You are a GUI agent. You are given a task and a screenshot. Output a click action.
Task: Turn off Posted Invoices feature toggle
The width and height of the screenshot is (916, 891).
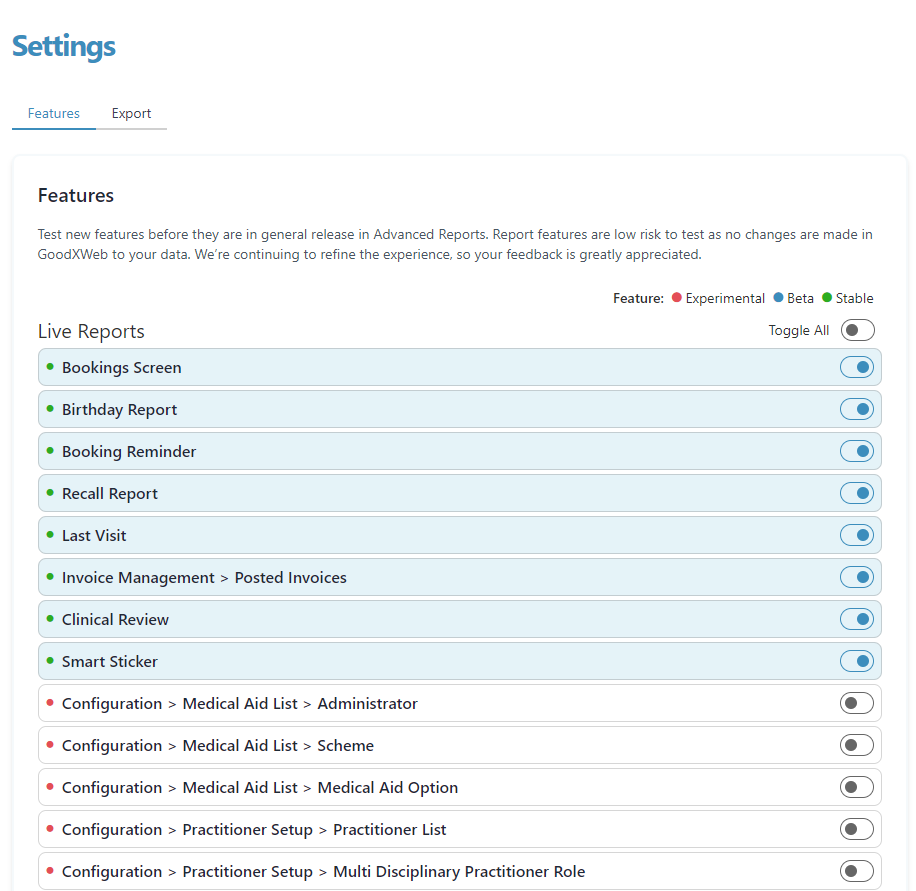(x=857, y=578)
